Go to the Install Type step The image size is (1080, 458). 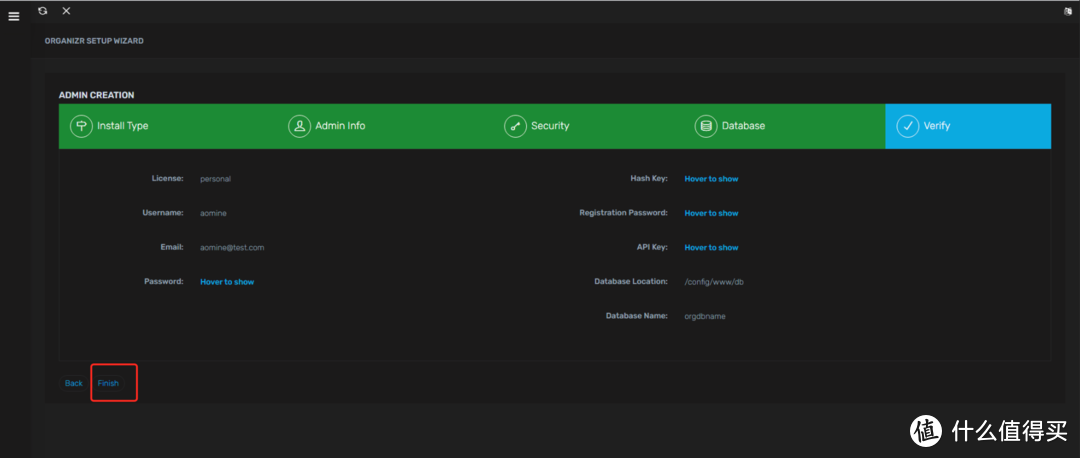point(122,126)
